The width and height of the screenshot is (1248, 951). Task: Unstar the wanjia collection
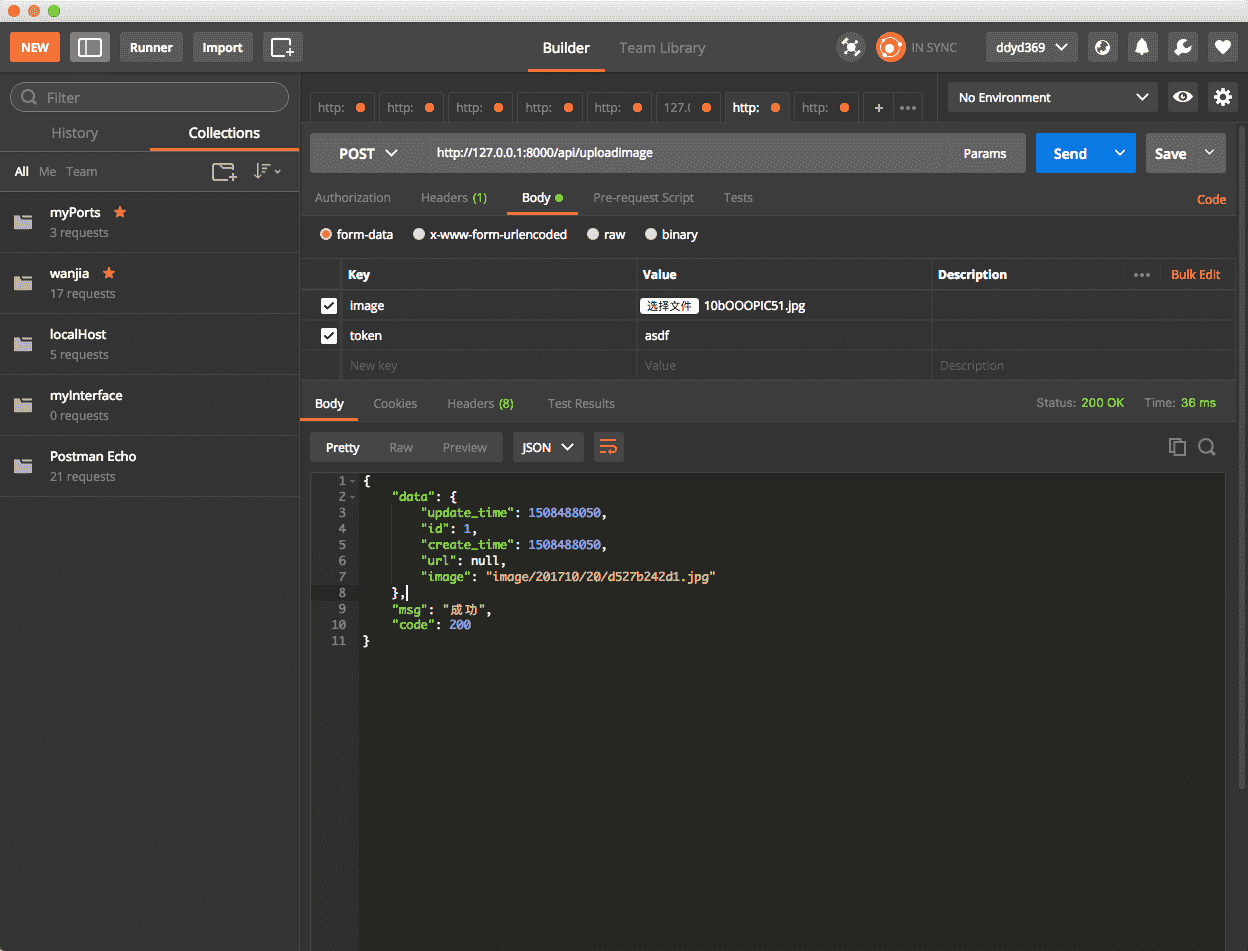109,273
